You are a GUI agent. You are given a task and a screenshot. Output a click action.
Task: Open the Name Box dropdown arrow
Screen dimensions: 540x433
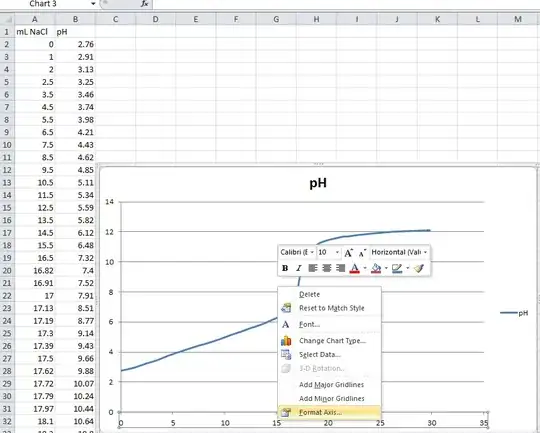pos(93,4)
